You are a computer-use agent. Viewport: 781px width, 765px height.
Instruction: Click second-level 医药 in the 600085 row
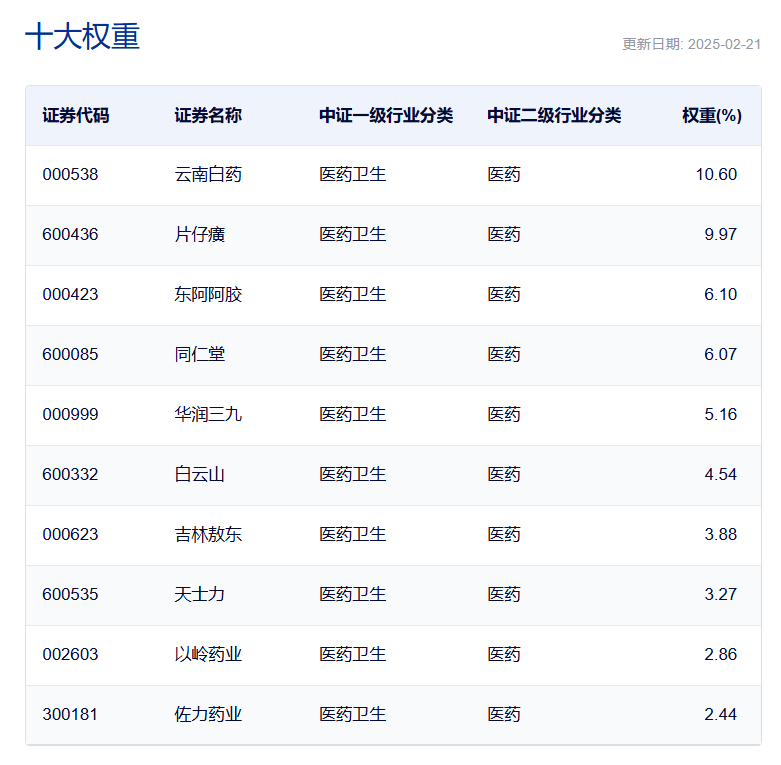tap(504, 355)
